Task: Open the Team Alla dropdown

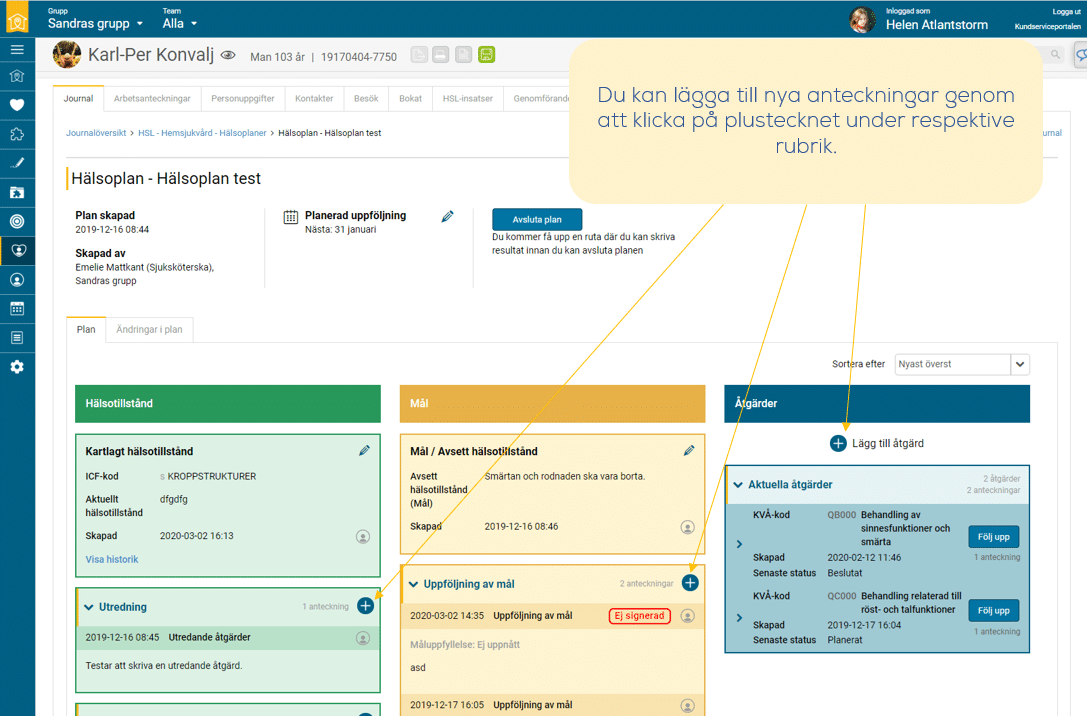Action: click(x=180, y=24)
